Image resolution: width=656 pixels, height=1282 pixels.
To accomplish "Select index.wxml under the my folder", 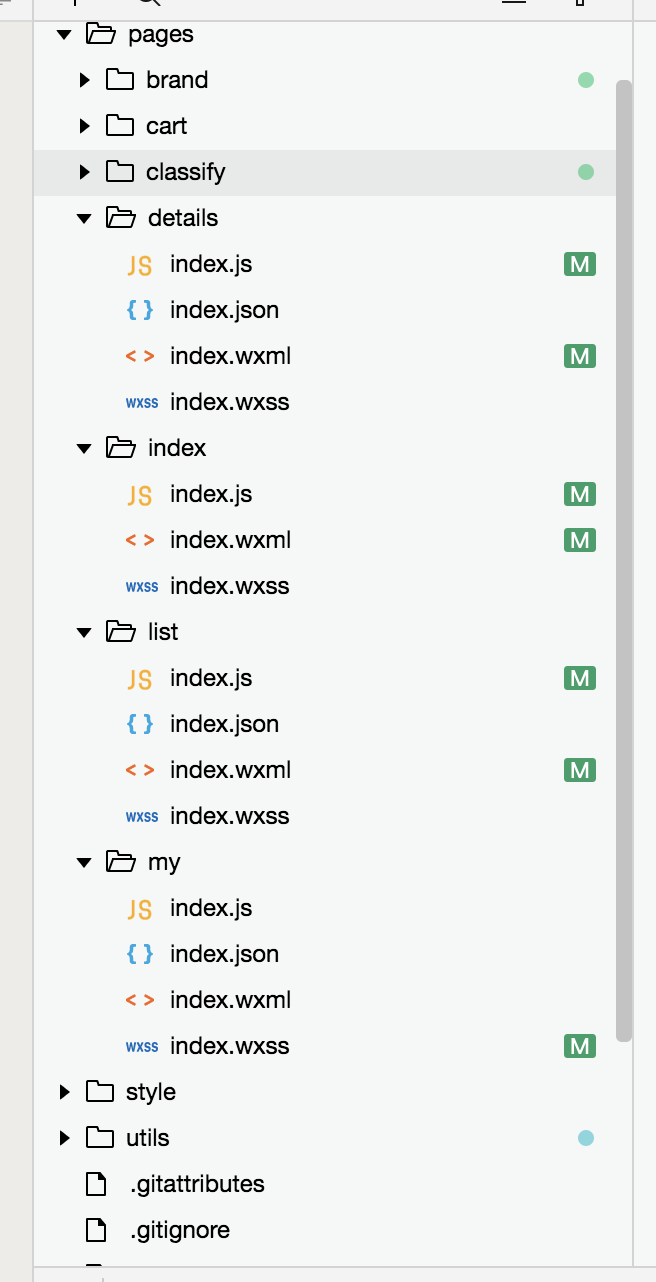I will click(x=231, y=1001).
